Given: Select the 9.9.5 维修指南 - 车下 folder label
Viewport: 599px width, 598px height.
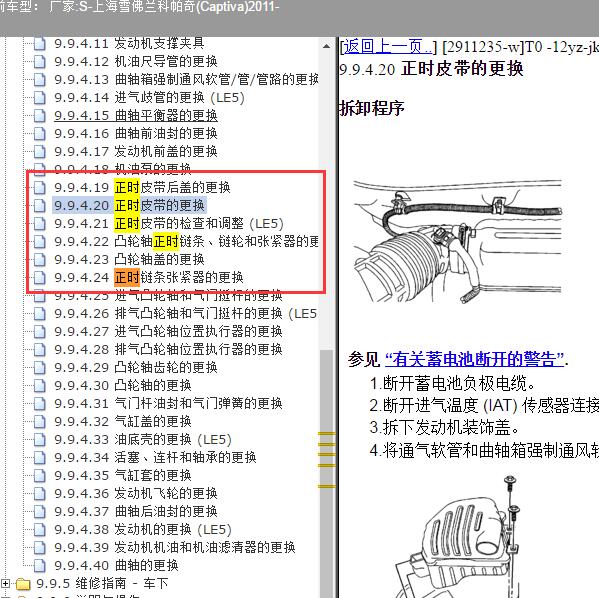Looking at the screenshot, I should click(x=102, y=583).
